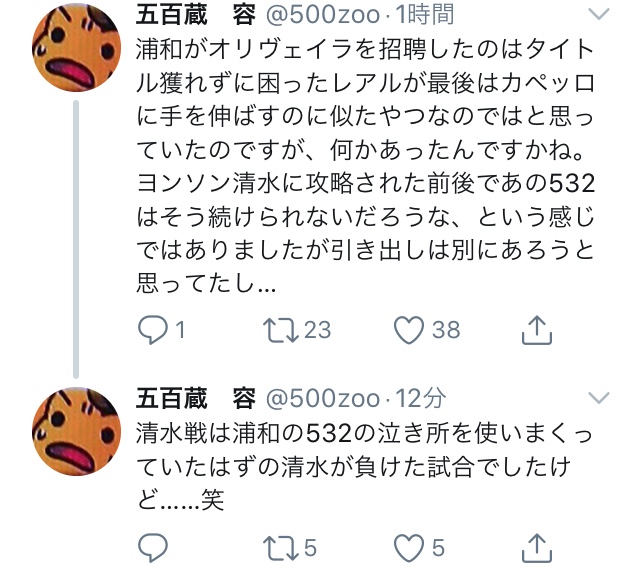Image resolution: width=640 pixels, height=580 pixels.
Task: Reply to the second tweet via comment icon
Action: point(153,547)
